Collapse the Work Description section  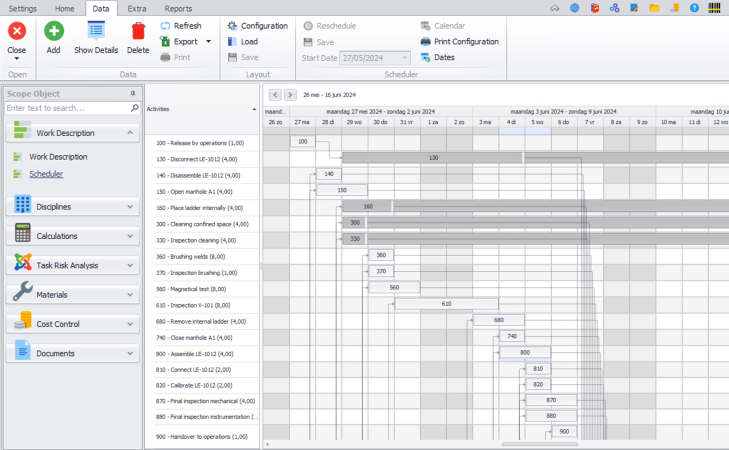click(131, 132)
